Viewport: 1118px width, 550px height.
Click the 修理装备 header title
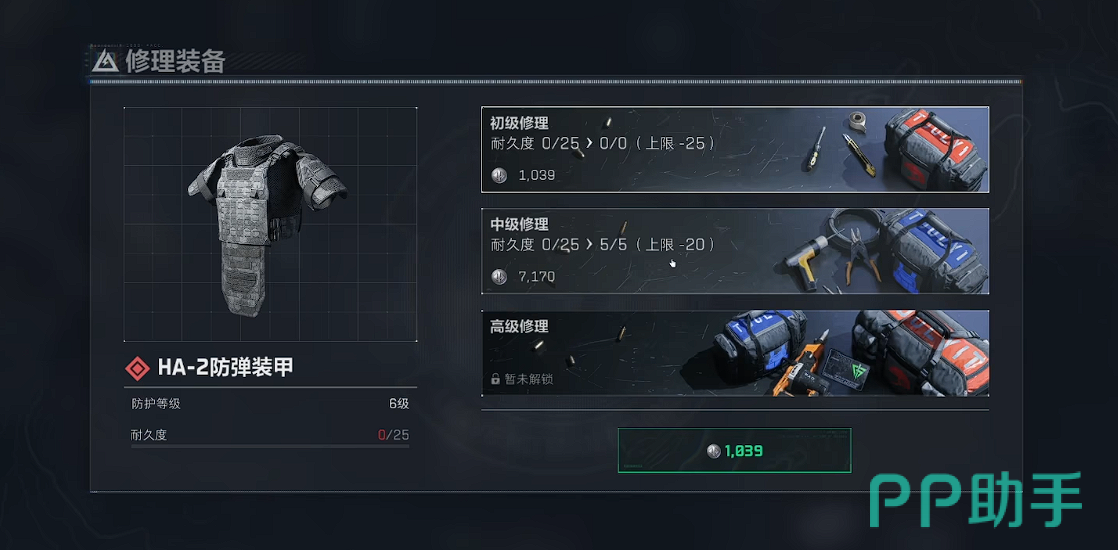(x=175, y=61)
